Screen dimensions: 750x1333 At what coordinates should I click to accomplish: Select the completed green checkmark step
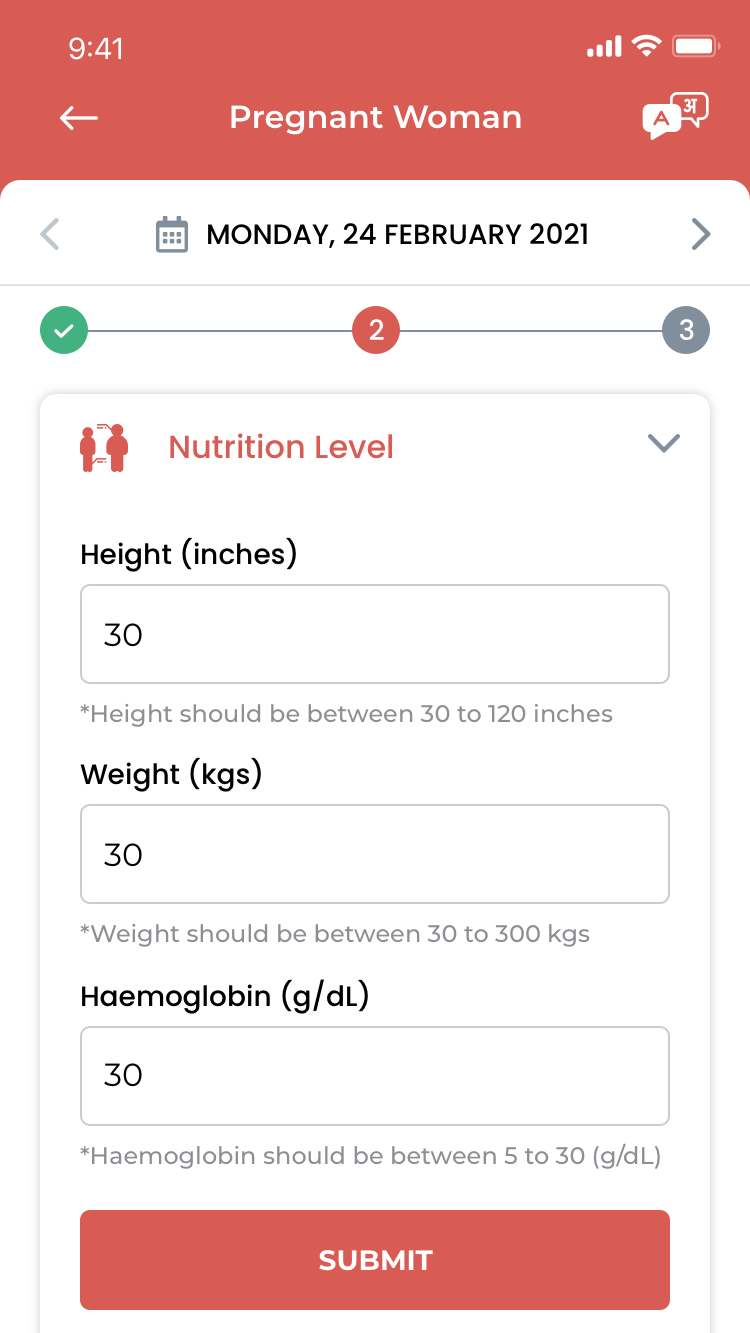[64, 330]
